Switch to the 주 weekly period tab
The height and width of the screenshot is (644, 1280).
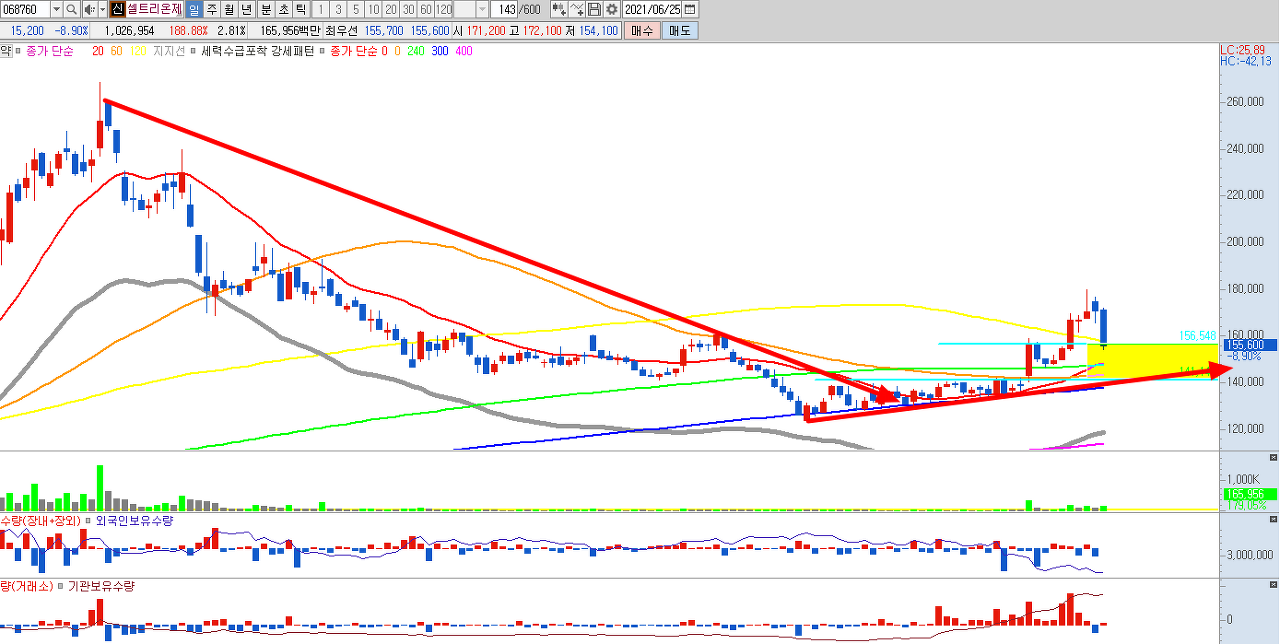(x=212, y=9)
